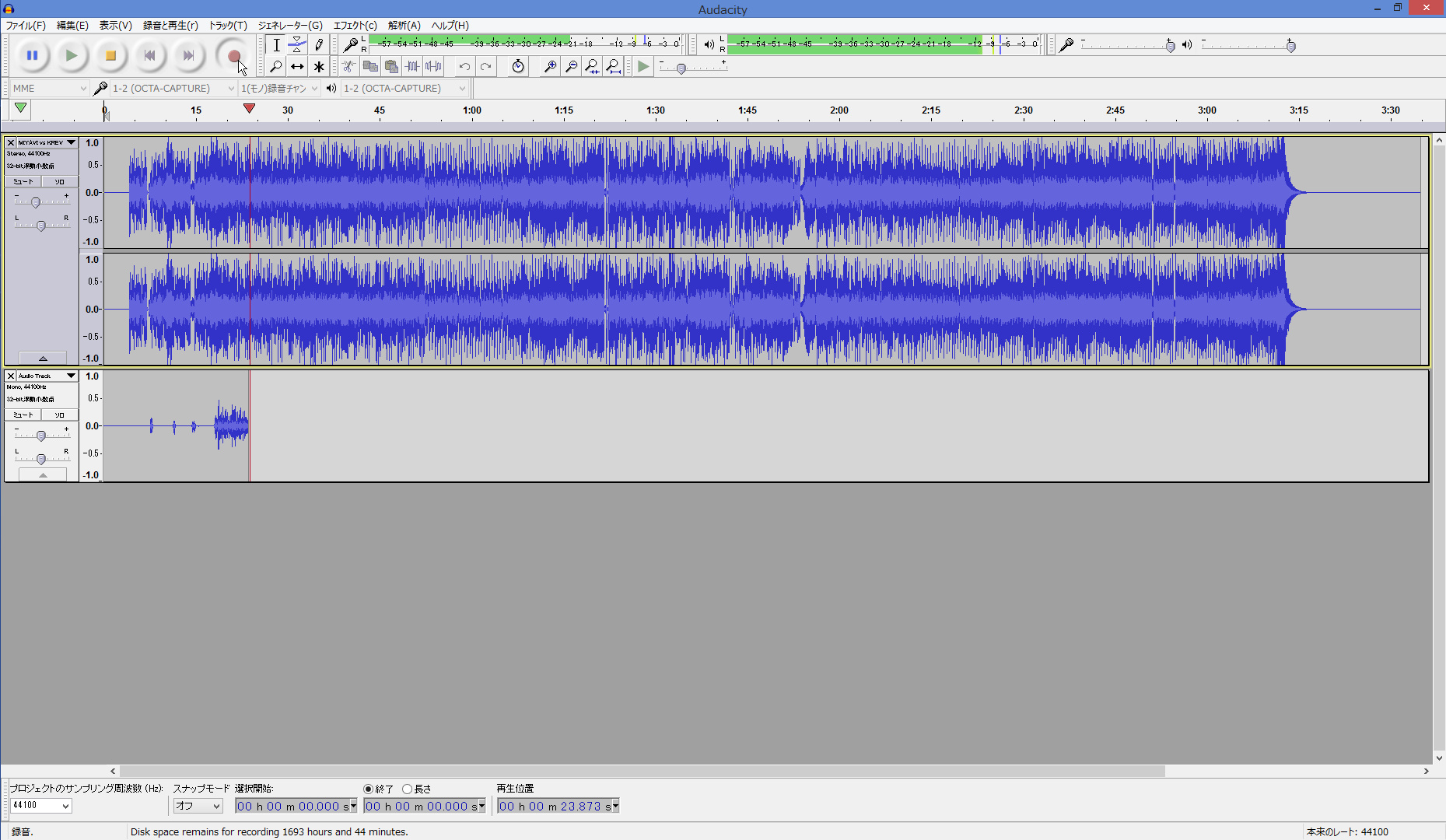Screen dimensions: 1446x840
Task: Click the horizontal scrollbar at the bottom
Action: 642,772
